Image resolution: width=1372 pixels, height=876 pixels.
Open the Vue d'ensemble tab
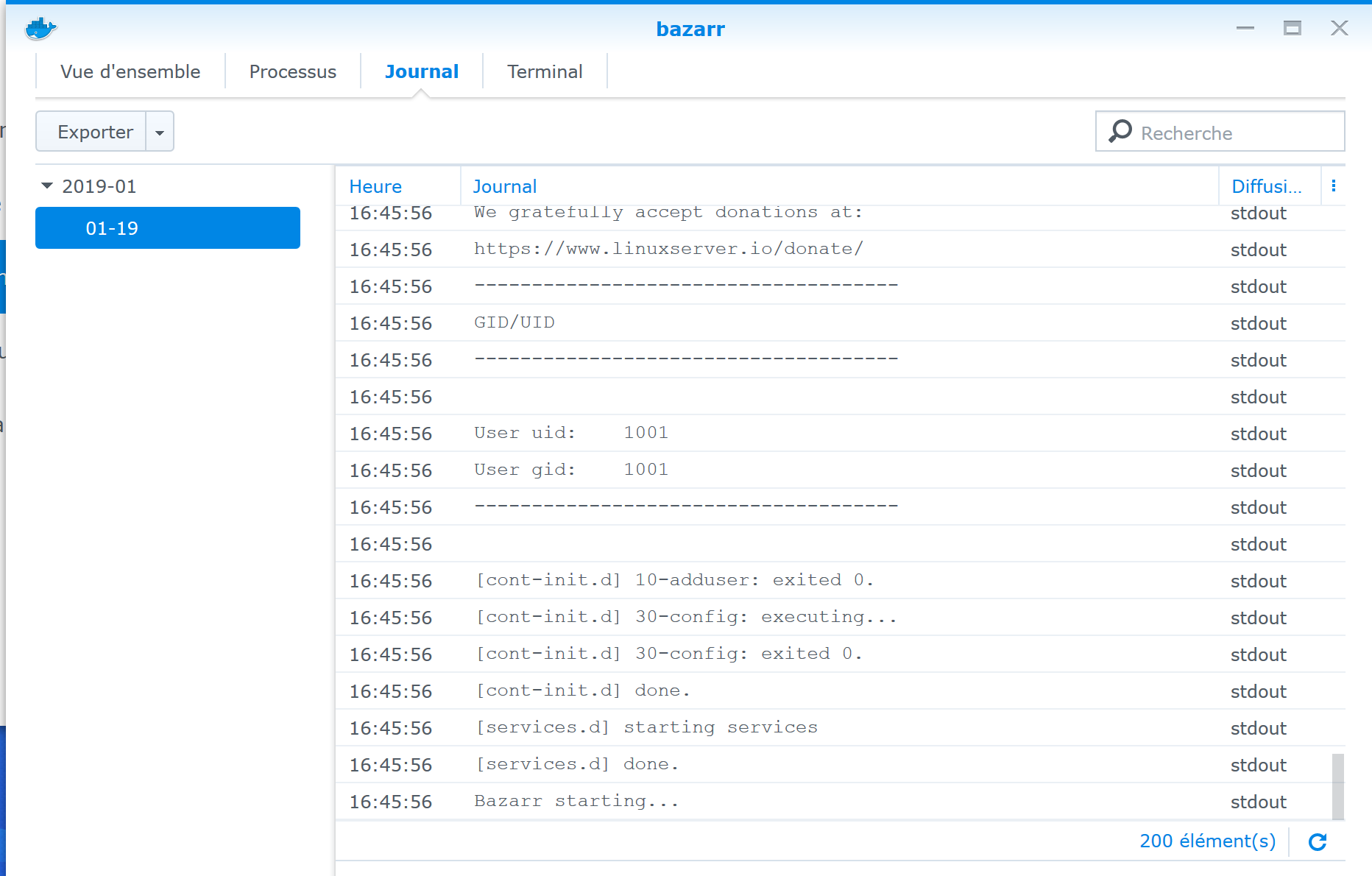[130, 71]
